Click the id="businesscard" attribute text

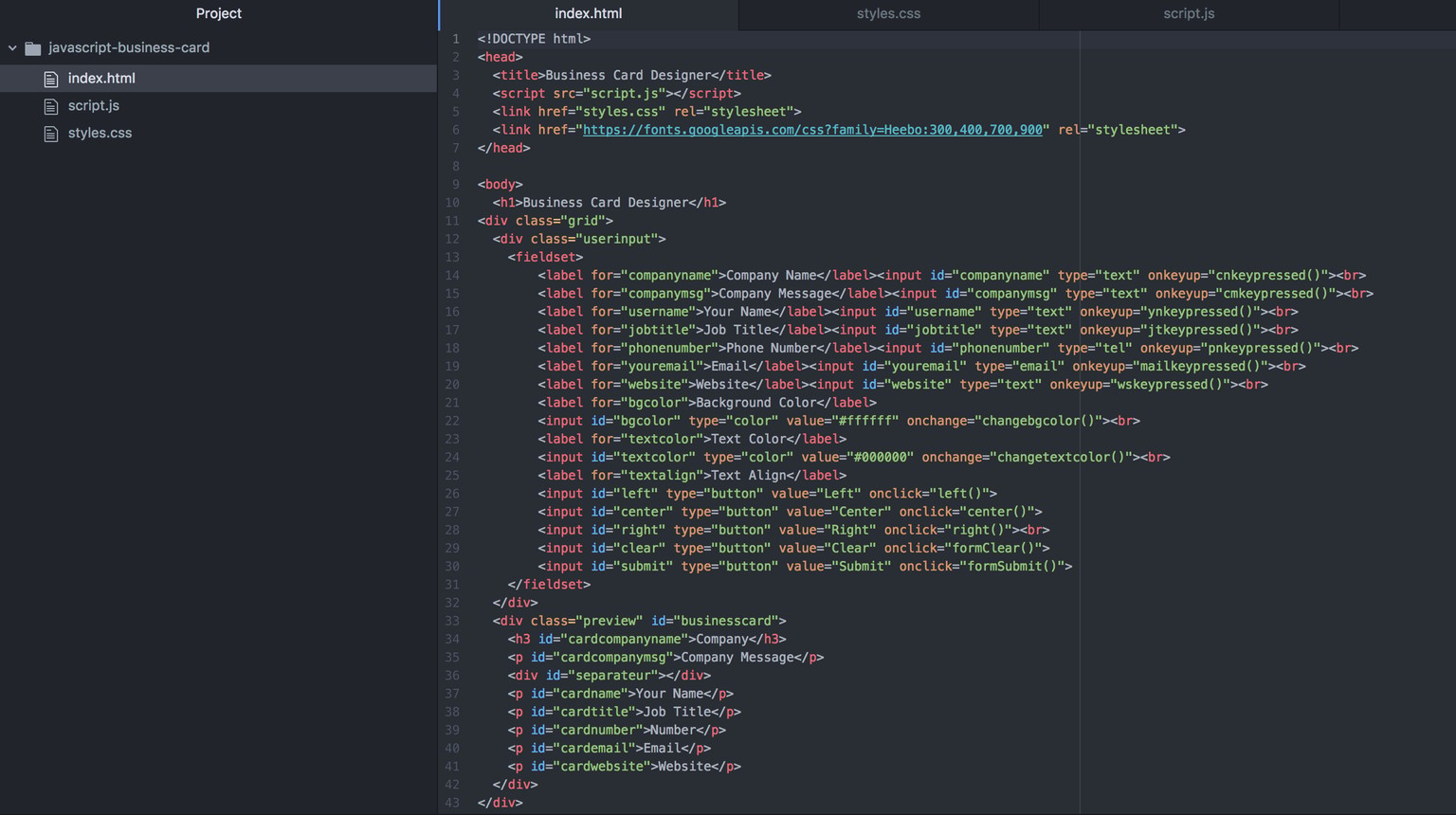(x=715, y=621)
